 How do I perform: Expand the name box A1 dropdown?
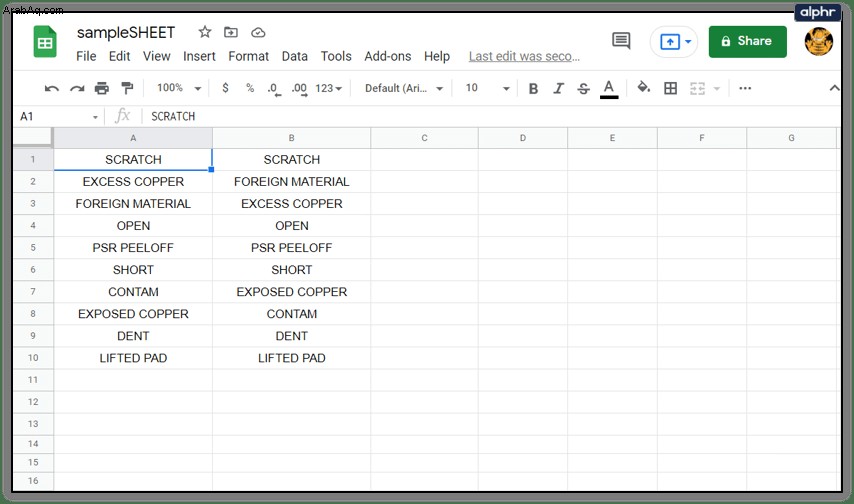coord(95,117)
